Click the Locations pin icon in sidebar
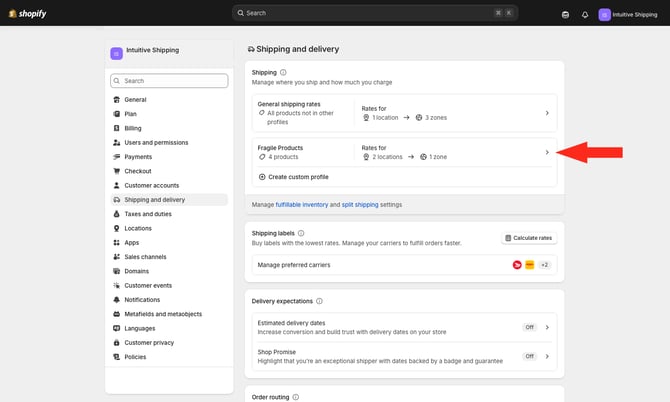 tap(116, 228)
